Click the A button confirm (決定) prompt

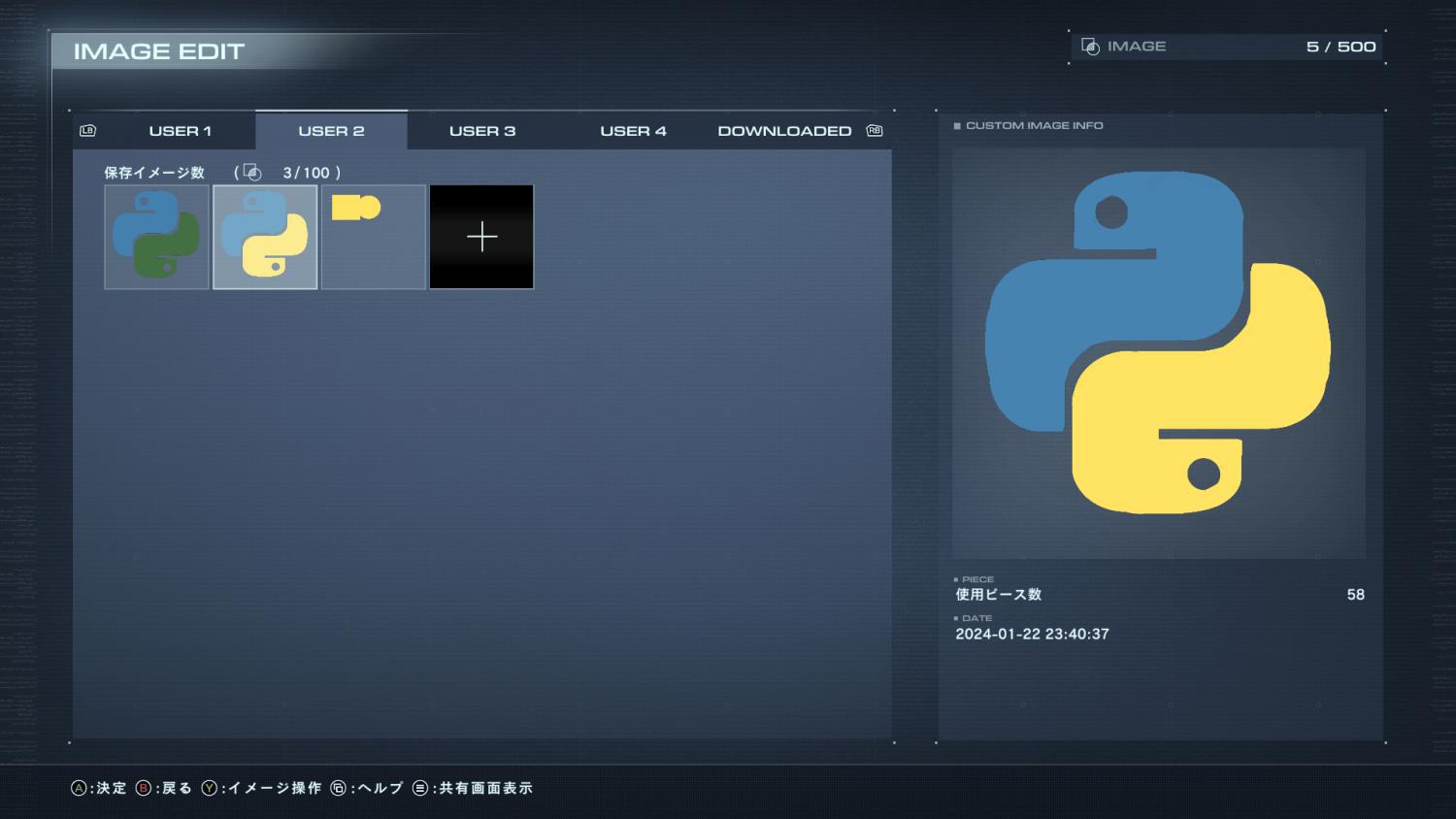(x=99, y=788)
